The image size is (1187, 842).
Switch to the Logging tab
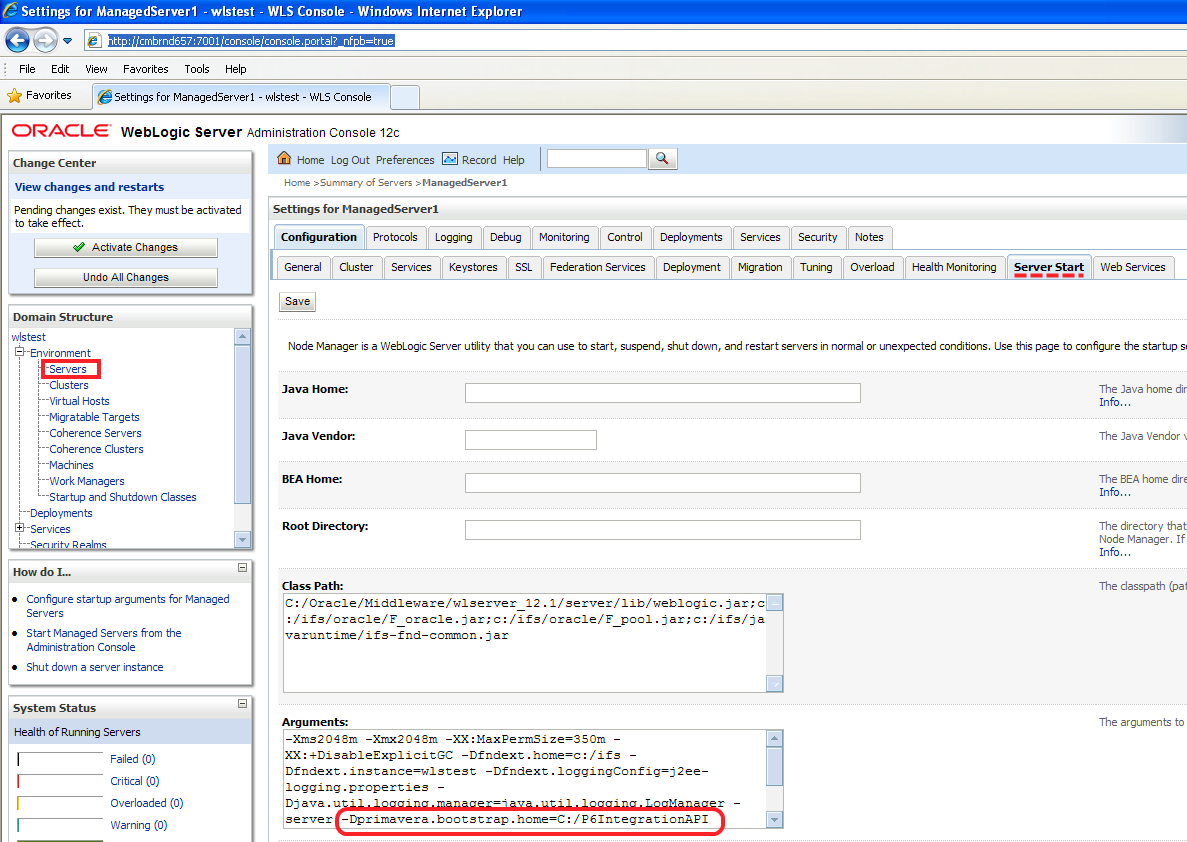[x=453, y=237]
